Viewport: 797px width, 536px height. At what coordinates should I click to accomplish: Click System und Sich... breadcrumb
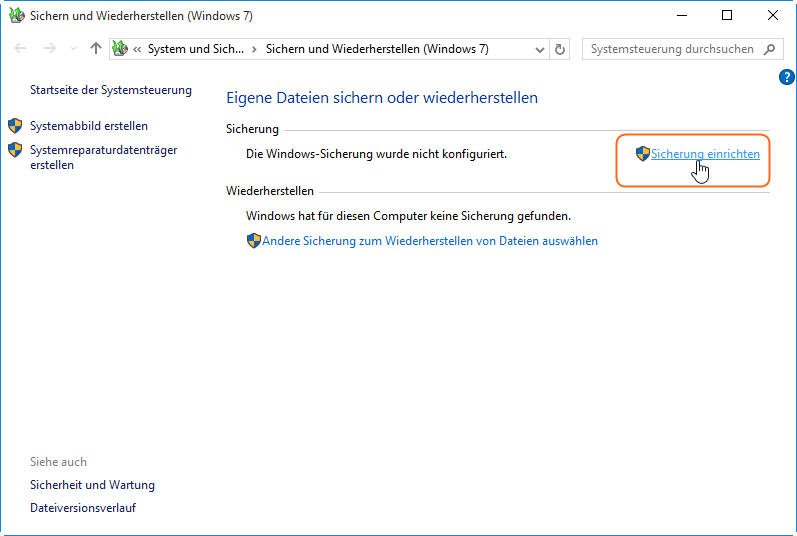coord(196,49)
